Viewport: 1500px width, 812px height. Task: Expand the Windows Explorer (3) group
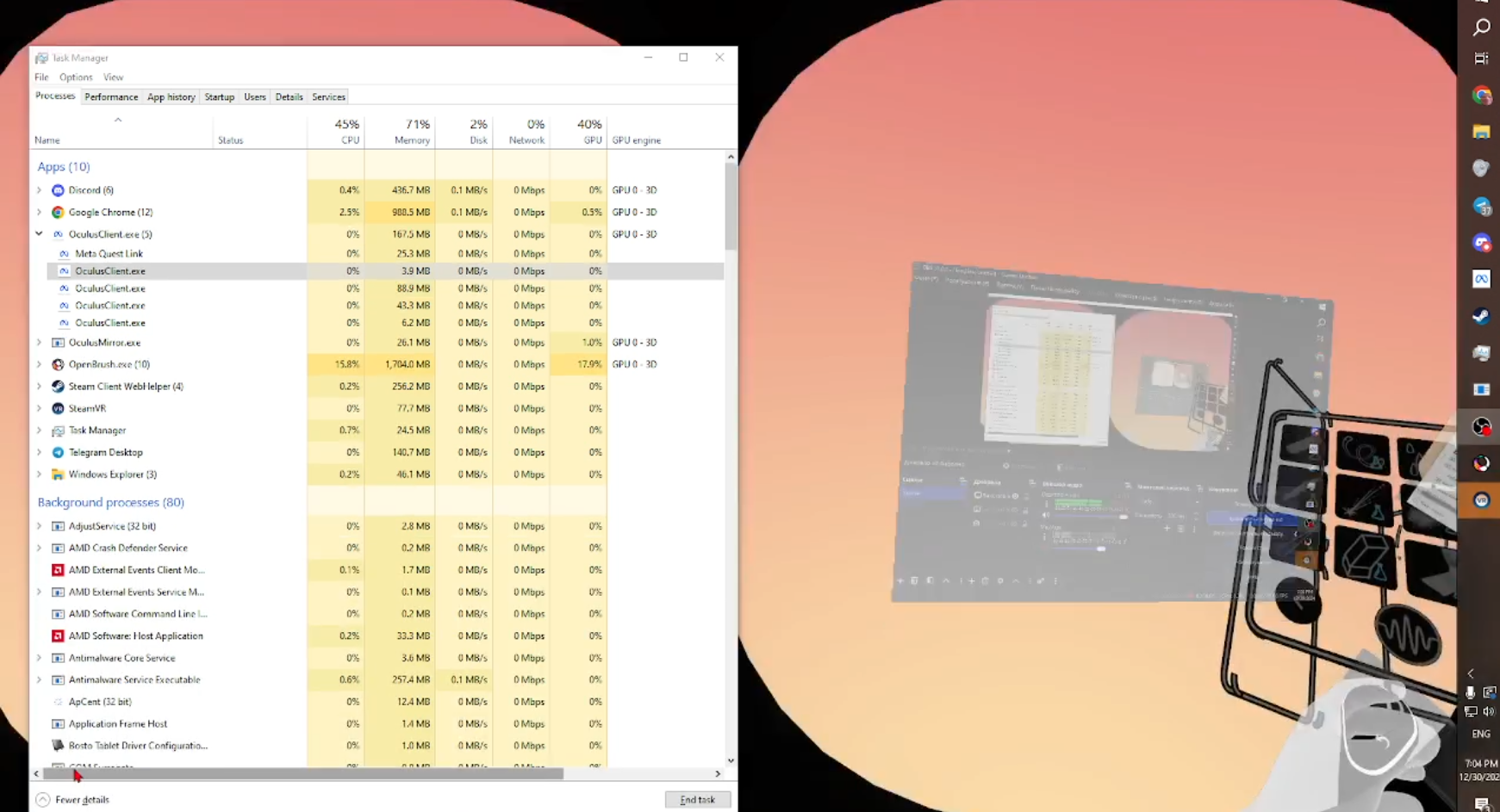pos(39,474)
